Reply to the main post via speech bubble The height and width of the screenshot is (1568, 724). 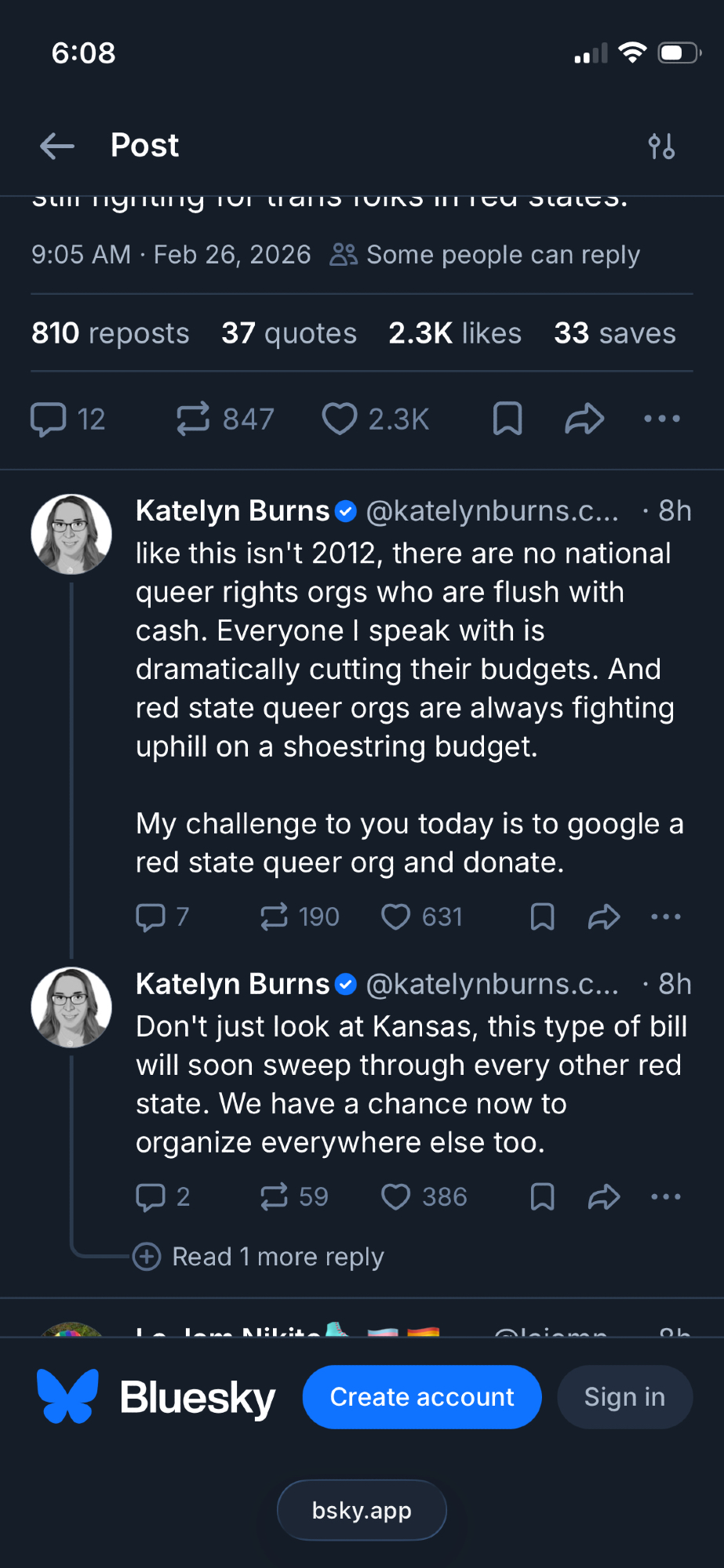click(x=48, y=419)
